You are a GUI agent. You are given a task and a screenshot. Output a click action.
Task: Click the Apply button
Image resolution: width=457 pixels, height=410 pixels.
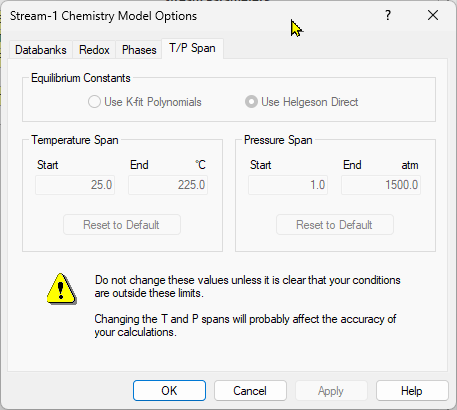click(331, 391)
